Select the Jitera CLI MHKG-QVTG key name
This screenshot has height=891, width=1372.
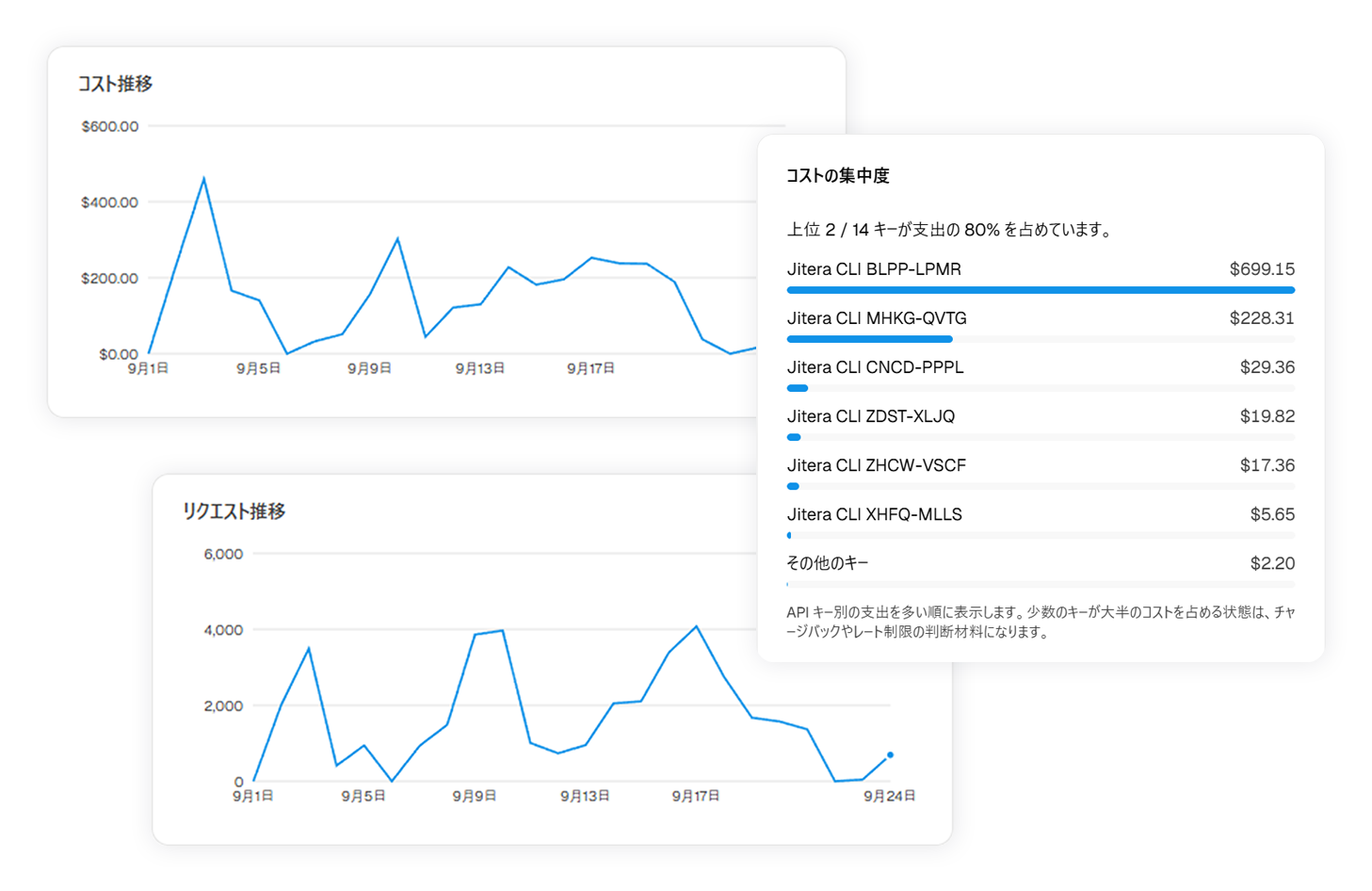877,318
